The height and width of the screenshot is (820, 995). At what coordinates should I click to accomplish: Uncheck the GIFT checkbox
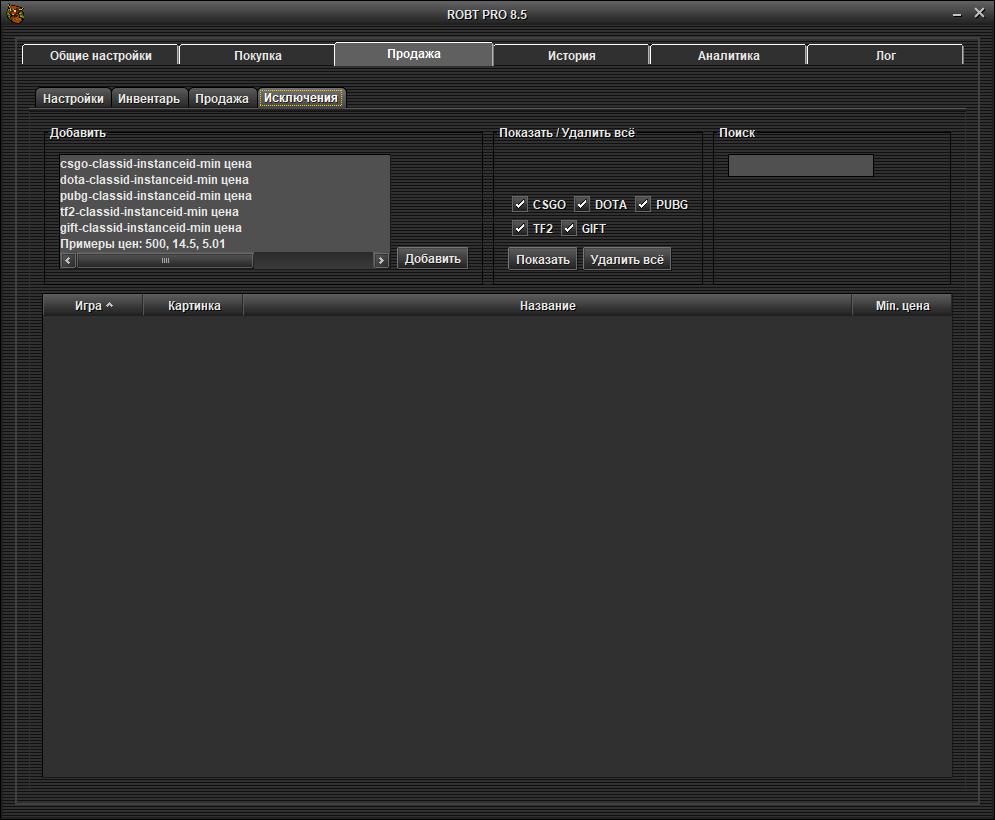pos(569,228)
